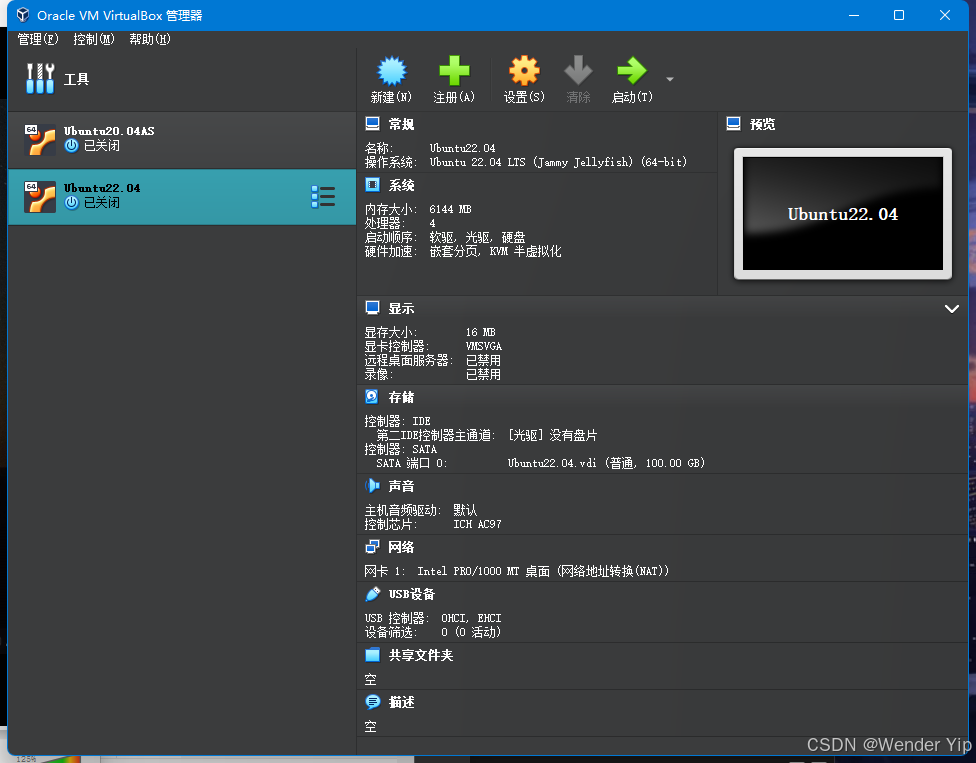Screen dimensions: 976x763
Task: Click the Ubuntu22.04 machine icon
Action: (x=40, y=197)
